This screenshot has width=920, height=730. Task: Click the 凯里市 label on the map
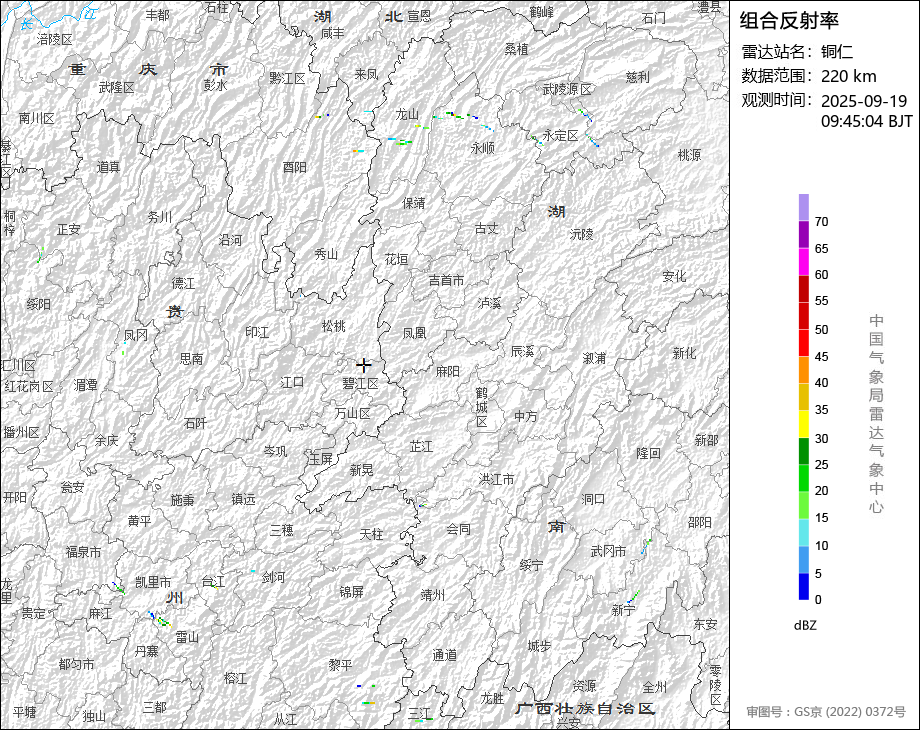pos(153,582)
